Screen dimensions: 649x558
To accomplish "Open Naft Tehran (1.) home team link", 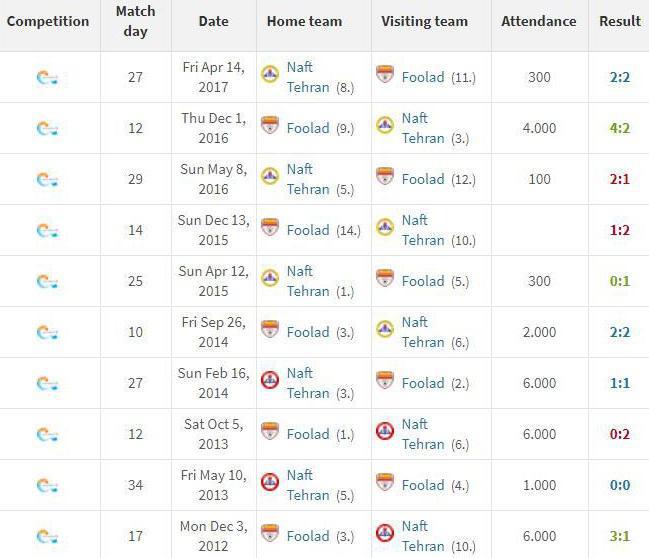I will [308, 281].
